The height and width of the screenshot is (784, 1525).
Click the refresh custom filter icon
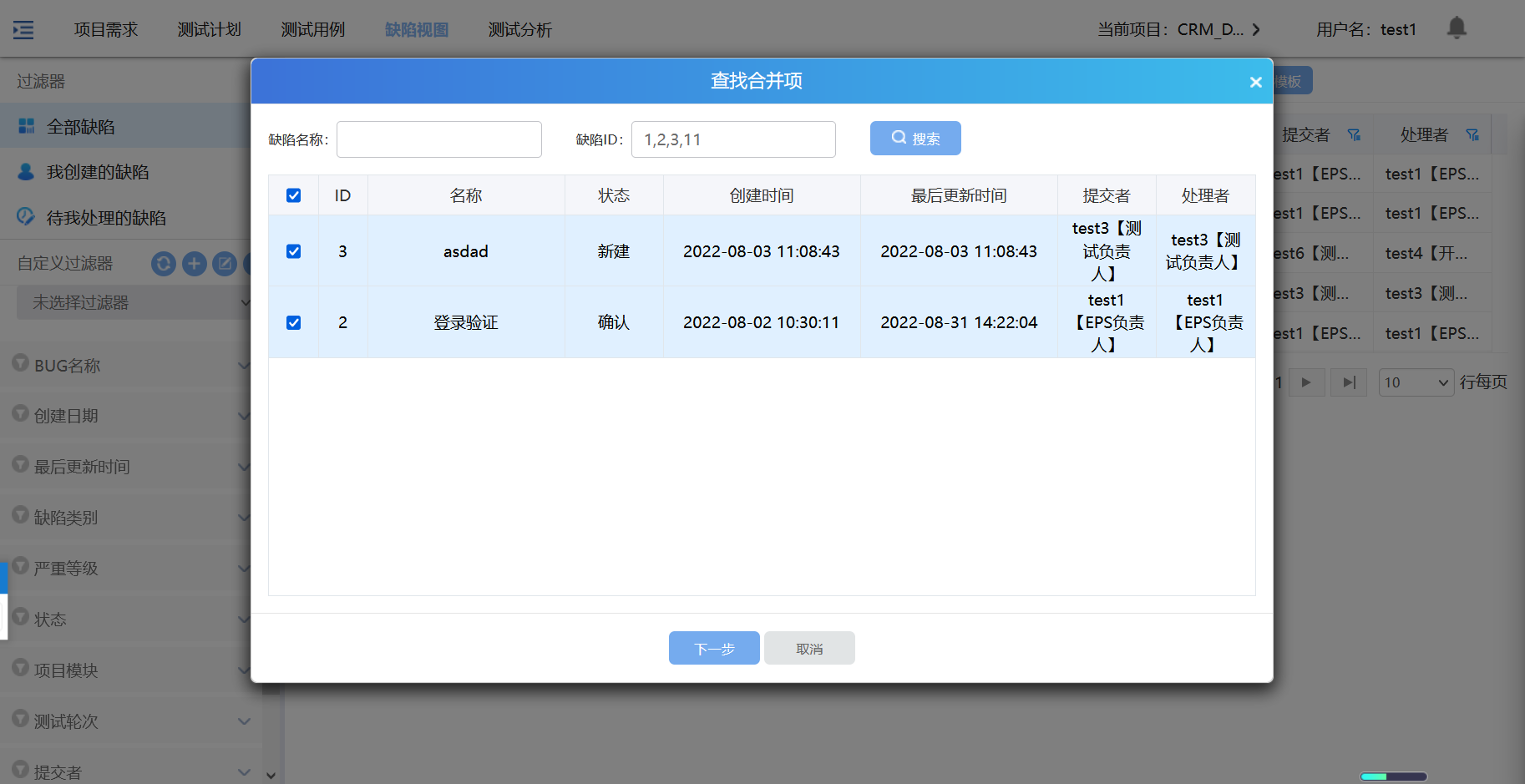[164, 264]
